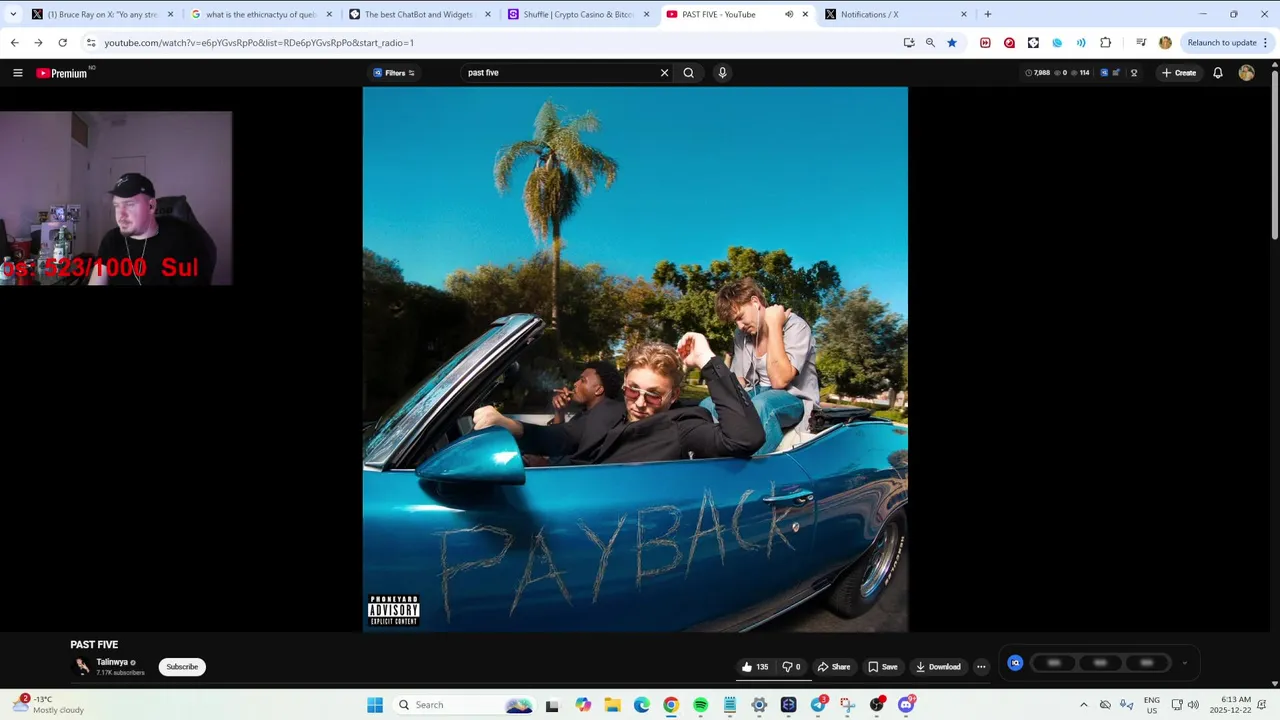The width and height of the screenshot is (1280, 720).
Task: Open a new browser tab
Action: (x=988, y=14)
